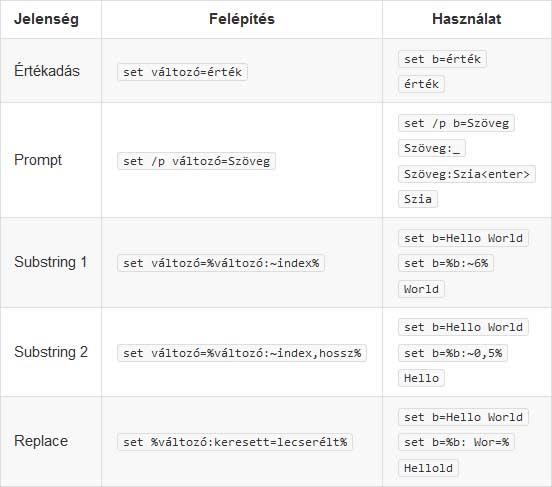
Task: Click the 'set b=%b:~0,5%' snippet
Action: coord(453,353)
